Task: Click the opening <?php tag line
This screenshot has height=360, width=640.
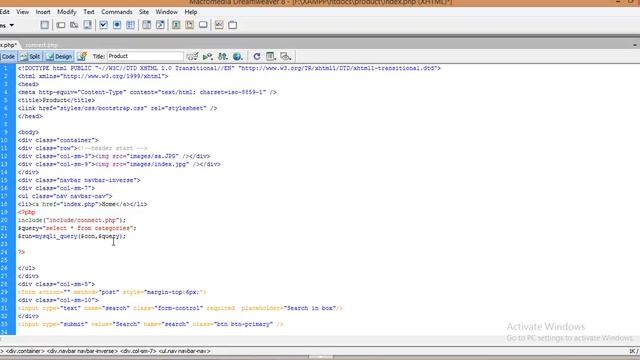Action: [x=27, y=212]
